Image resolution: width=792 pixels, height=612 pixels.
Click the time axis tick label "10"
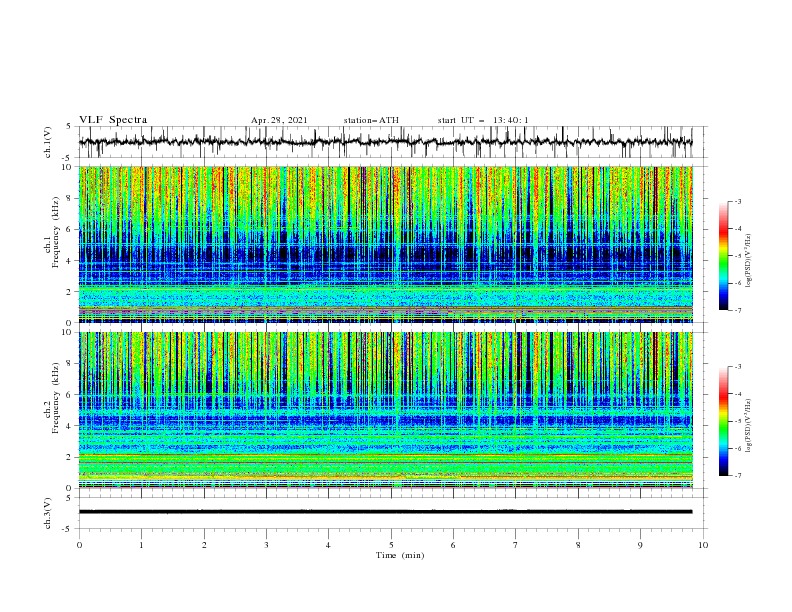point(703,545)
